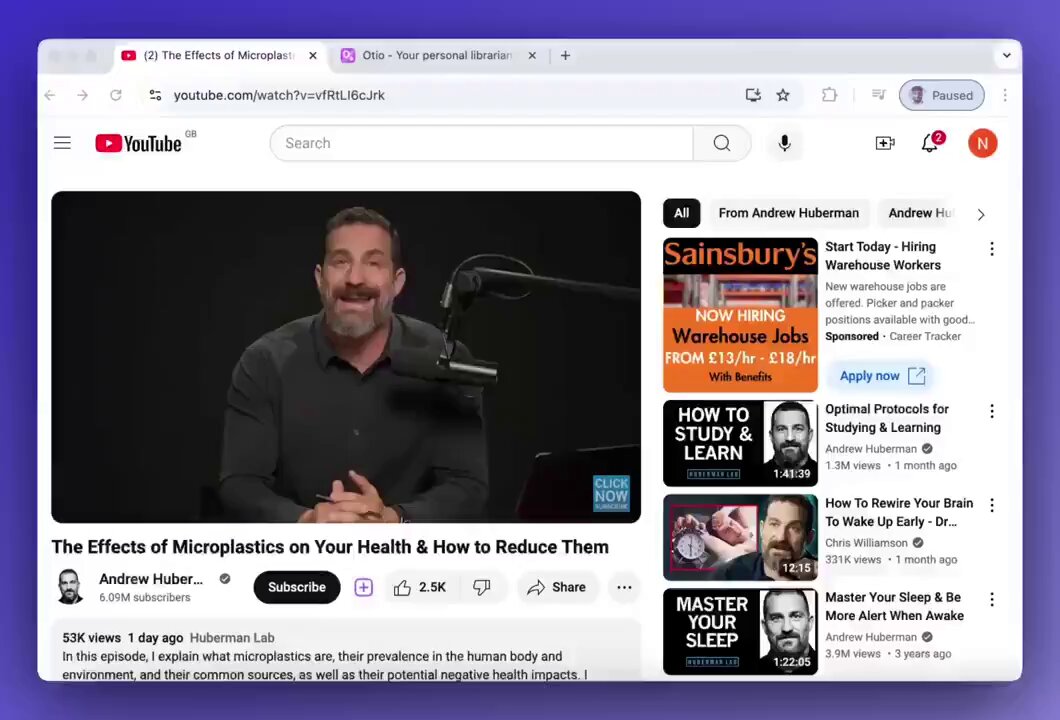Dislike the video with thumbs down
This screenshot has width=1060, height=720.
point(482,587)
